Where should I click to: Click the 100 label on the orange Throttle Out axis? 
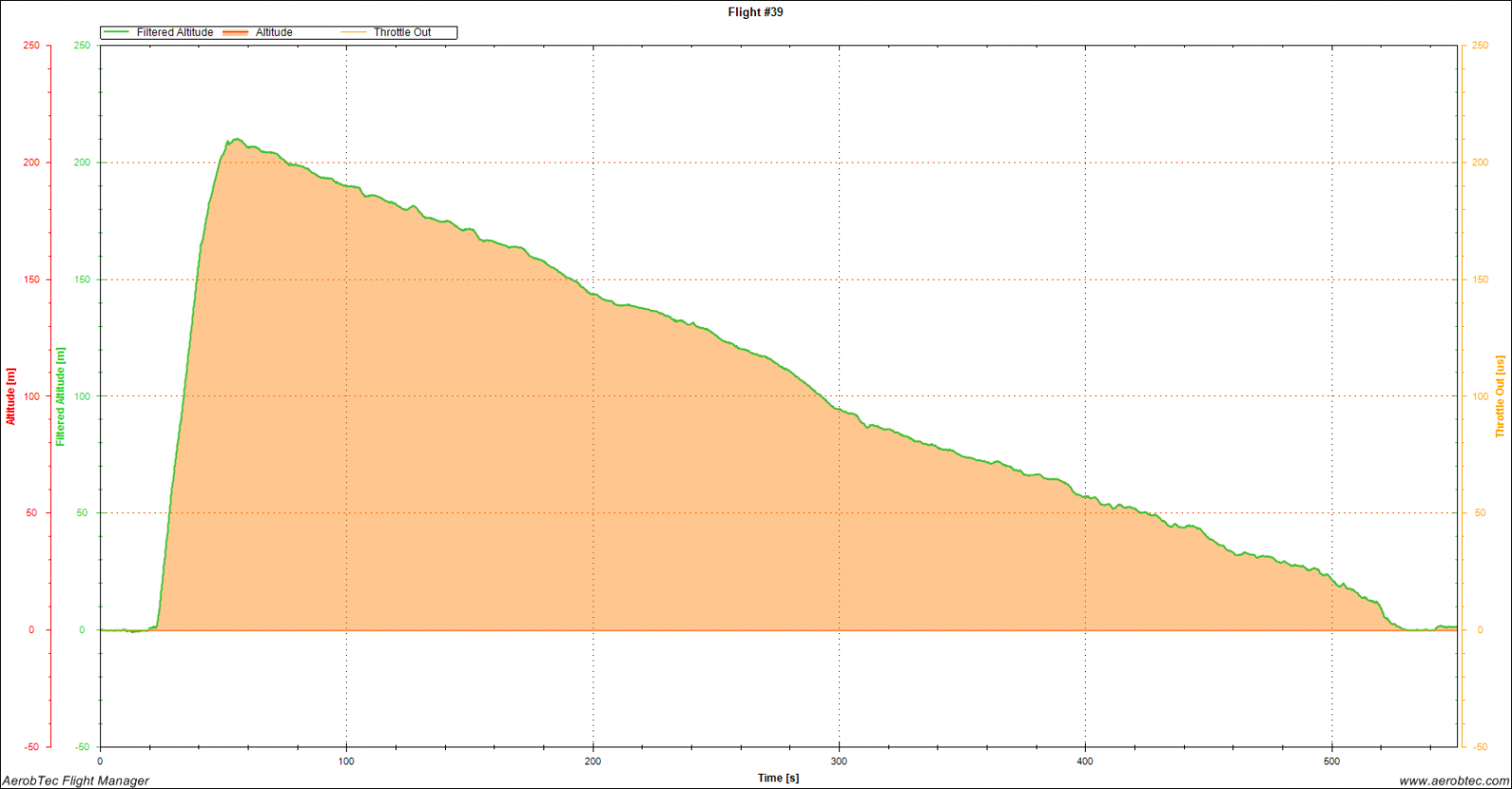pos(1480,396)
